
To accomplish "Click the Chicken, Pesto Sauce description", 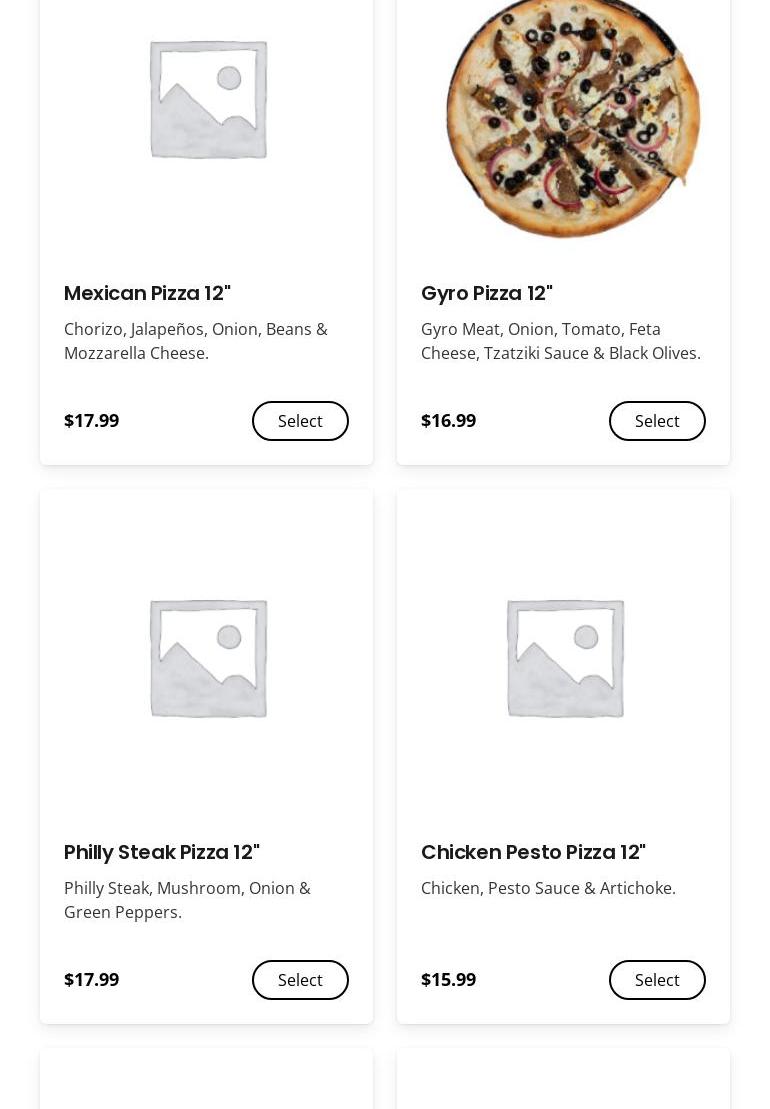I will pyautogui.click(x=548, y=888).
